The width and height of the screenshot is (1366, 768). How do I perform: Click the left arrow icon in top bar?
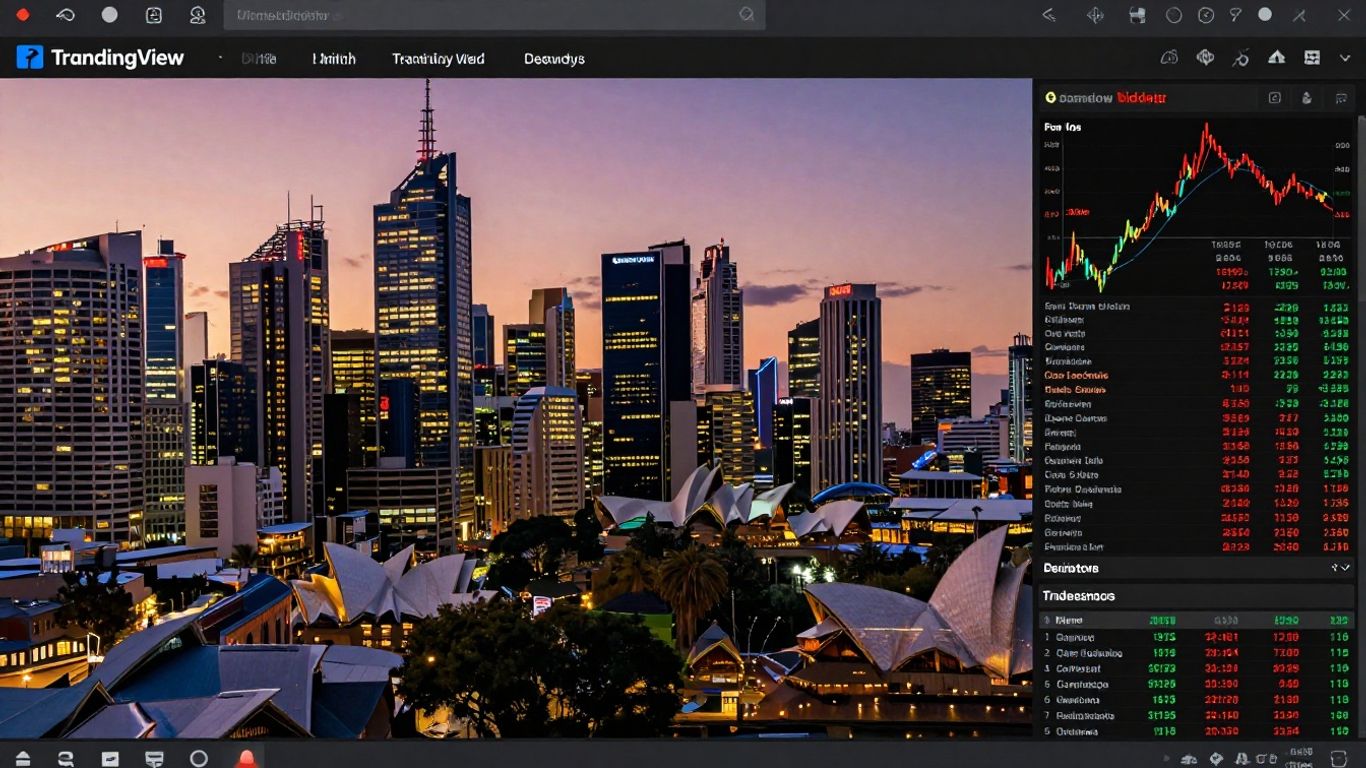tap(1049, 15)
